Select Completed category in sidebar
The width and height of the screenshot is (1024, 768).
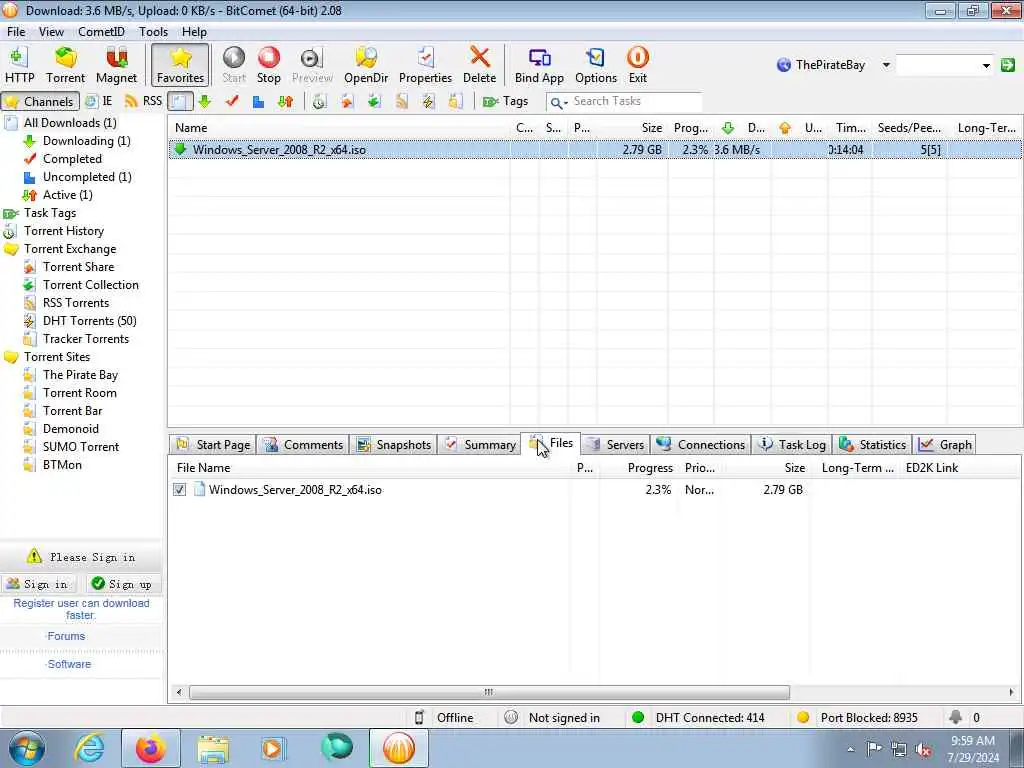72,159
